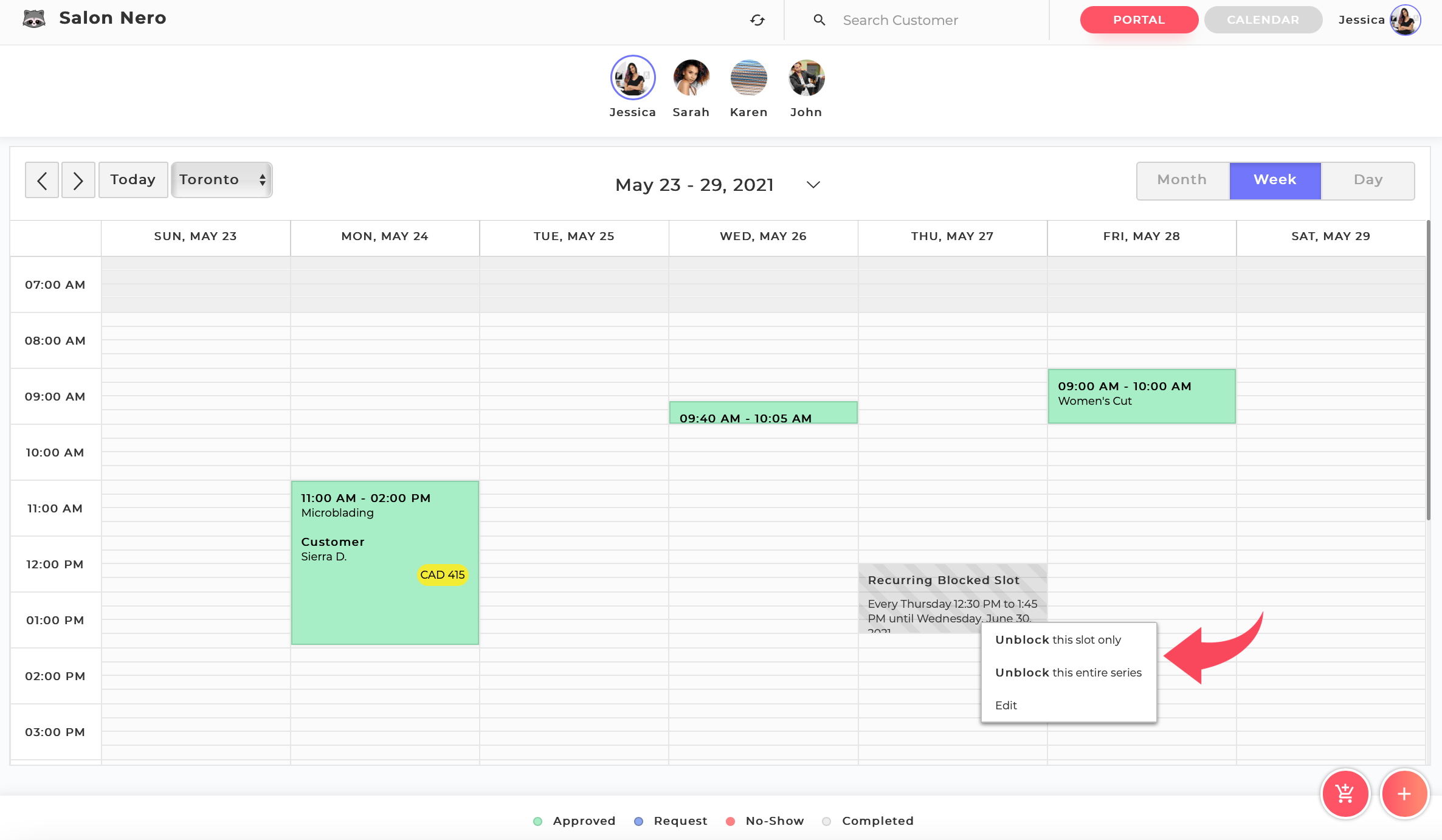Click the Salon Nero raccoon logo
Viewport: 1442px width, 840px height.
pyautogui.click(x=34, y=18)
